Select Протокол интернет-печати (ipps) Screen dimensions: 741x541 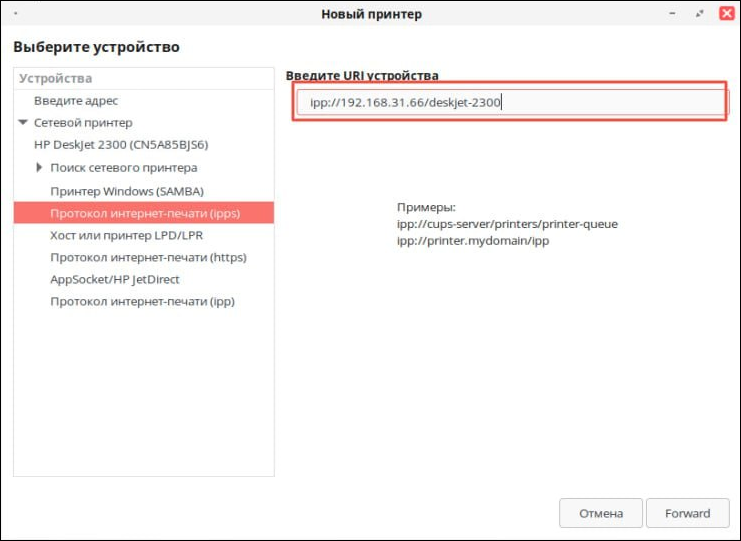(146, 212)
